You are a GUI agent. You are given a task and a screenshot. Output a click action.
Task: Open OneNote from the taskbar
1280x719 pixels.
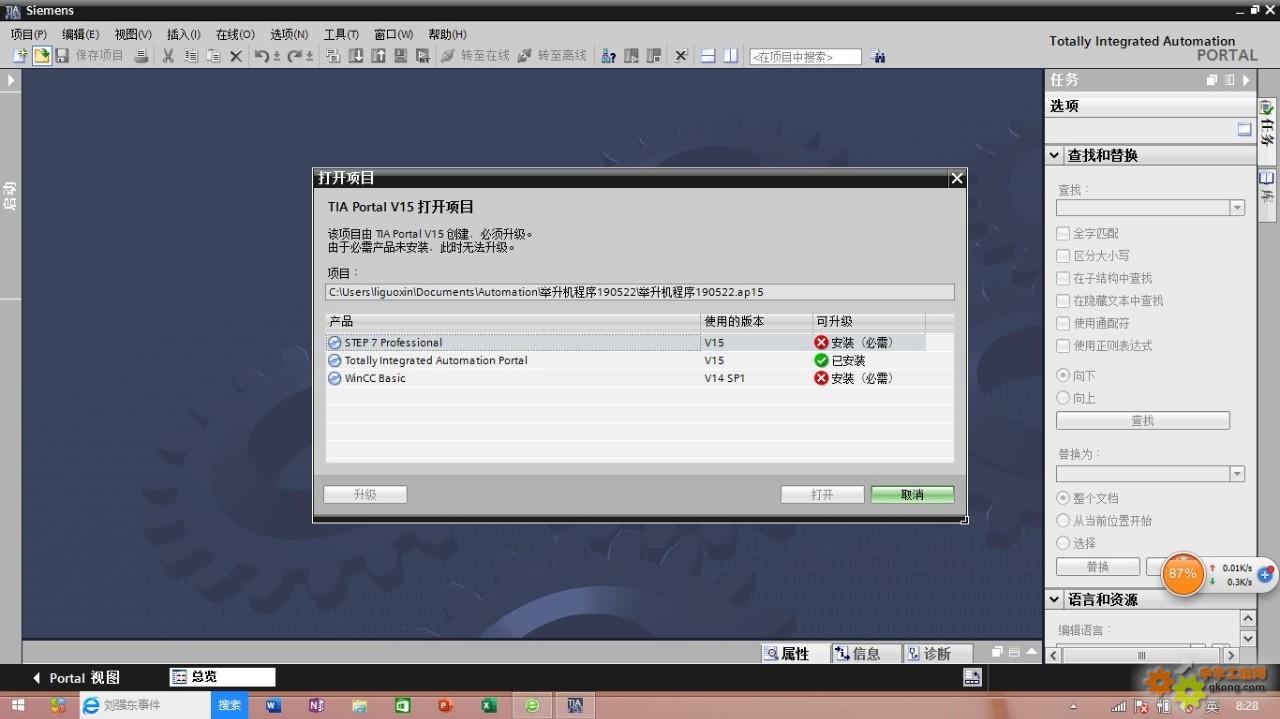(x=316, y=705)
